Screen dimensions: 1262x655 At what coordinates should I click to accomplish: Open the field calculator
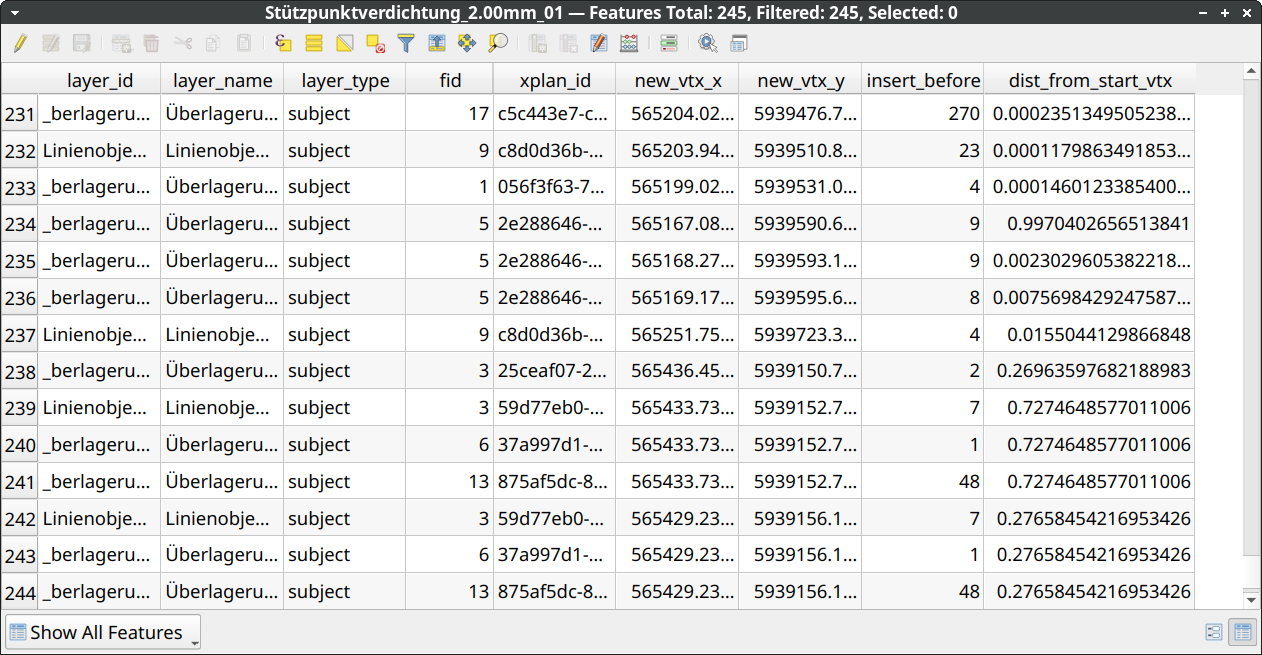pos(629,43)
